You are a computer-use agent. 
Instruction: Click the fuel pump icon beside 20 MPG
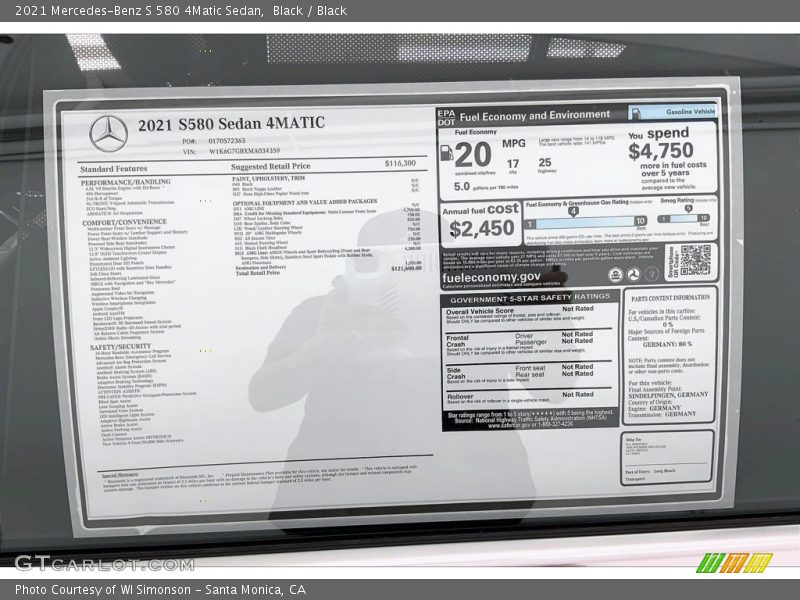[x=446, y=153]
